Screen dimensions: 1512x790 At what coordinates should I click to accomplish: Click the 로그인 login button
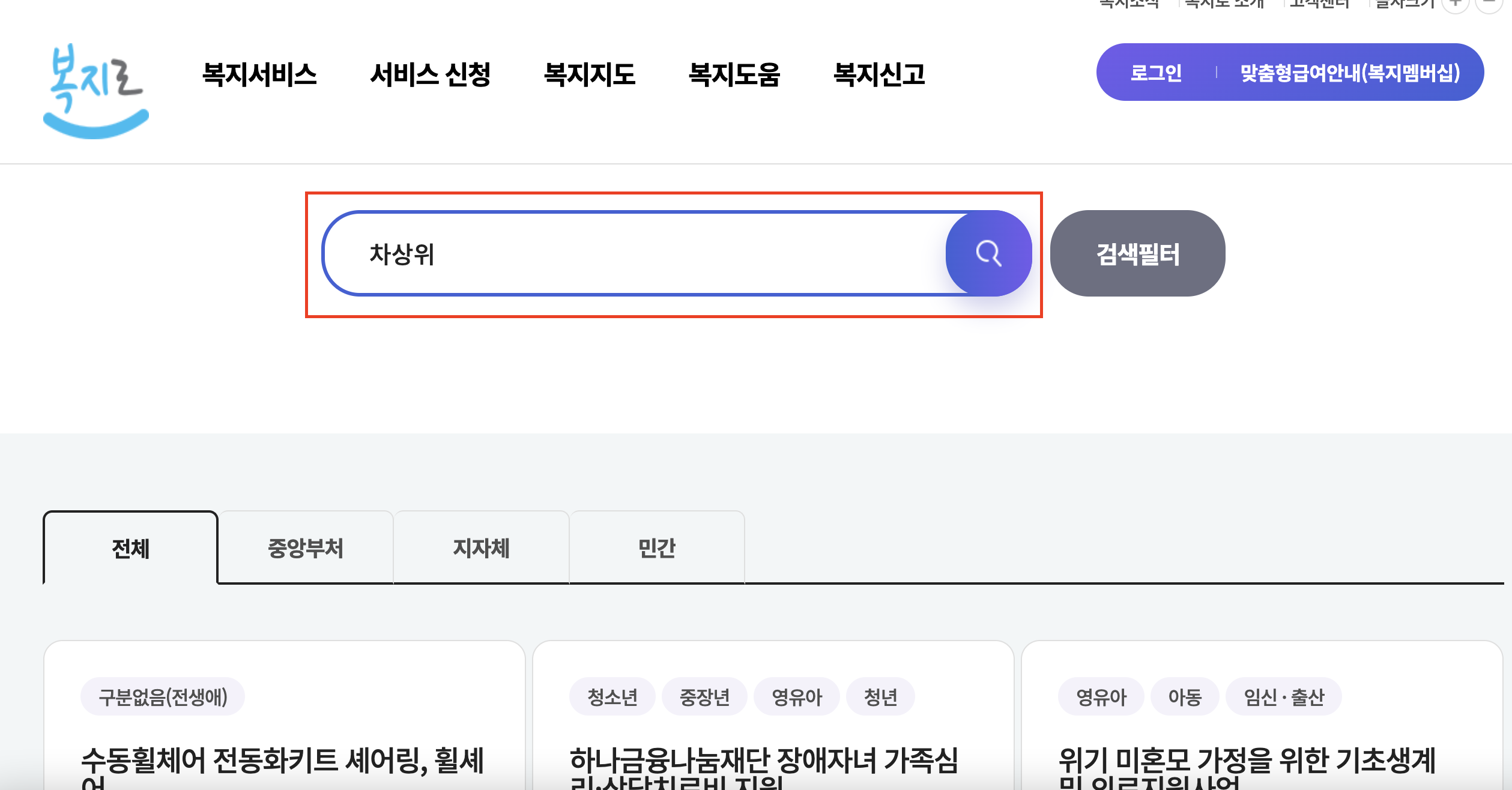[x=1156, y=73]
